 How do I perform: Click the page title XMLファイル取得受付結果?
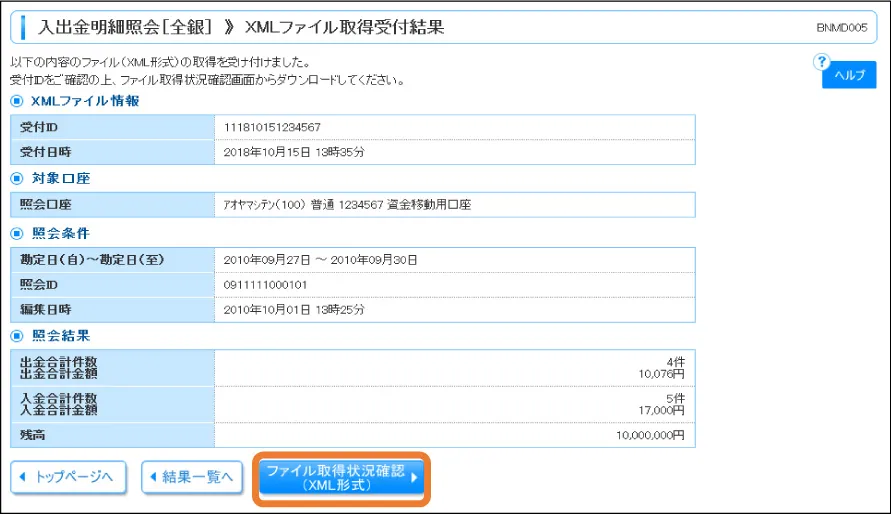[x=344, y=27]
